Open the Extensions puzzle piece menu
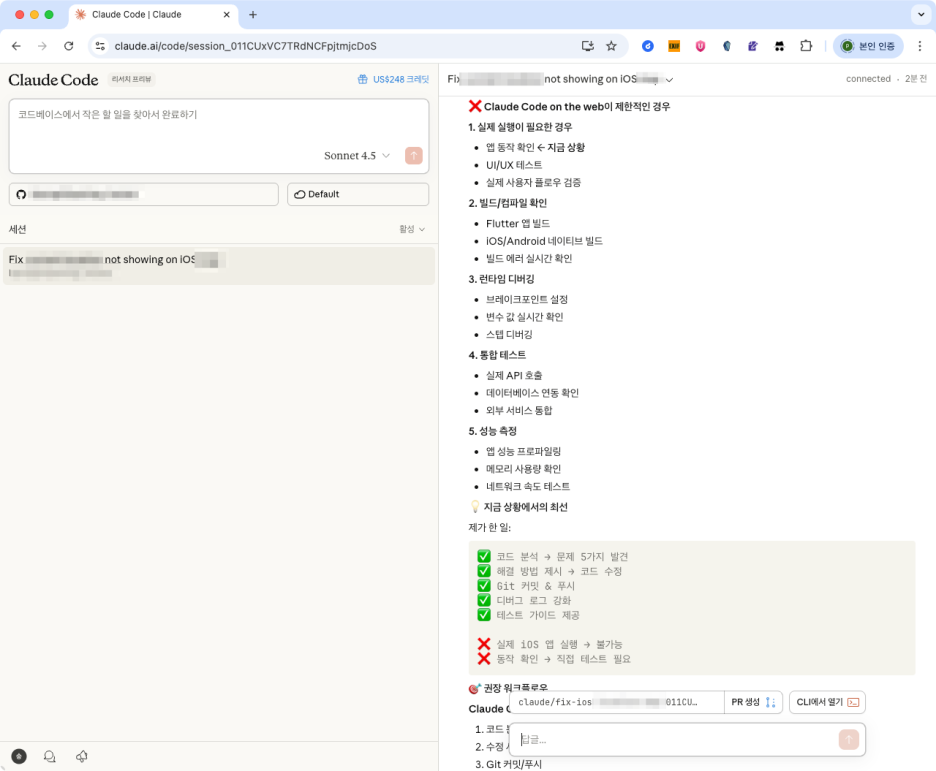Viewport: 936px width, 771px height. pos(806,46)
